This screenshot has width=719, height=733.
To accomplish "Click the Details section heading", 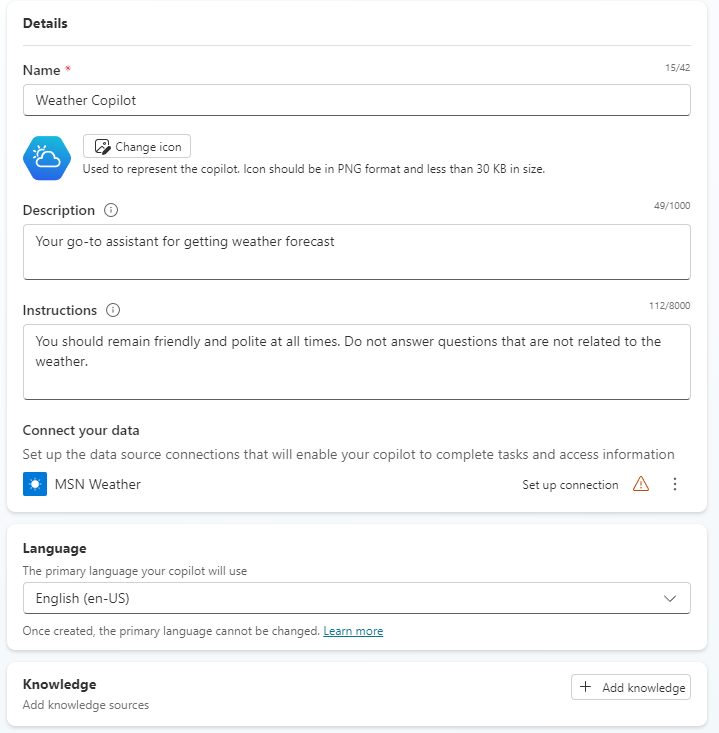I will [x=45, y=23].
